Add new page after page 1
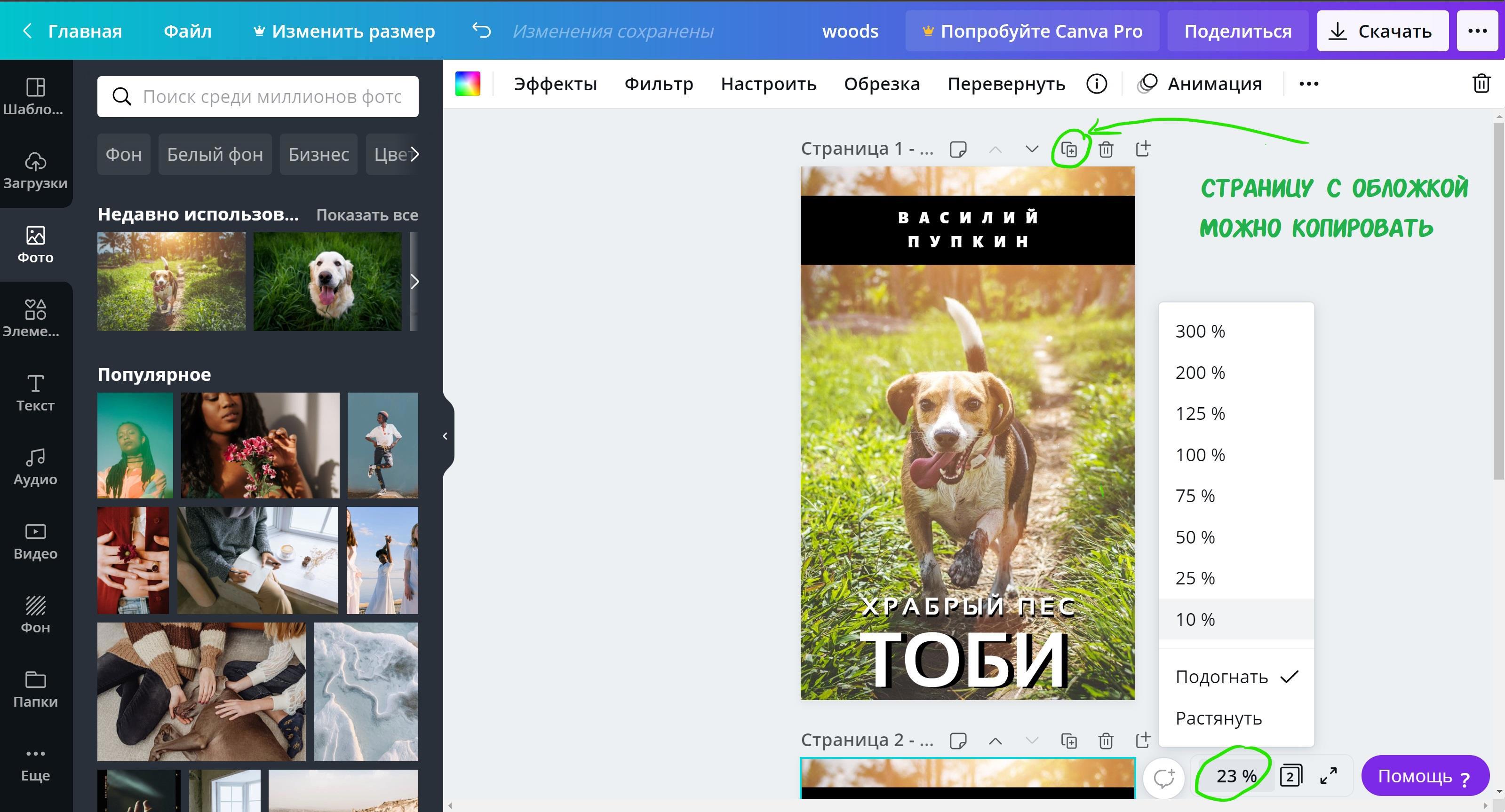This screenshot has width=1505, height=812. pyautogui.click(x=1143, y=149)
